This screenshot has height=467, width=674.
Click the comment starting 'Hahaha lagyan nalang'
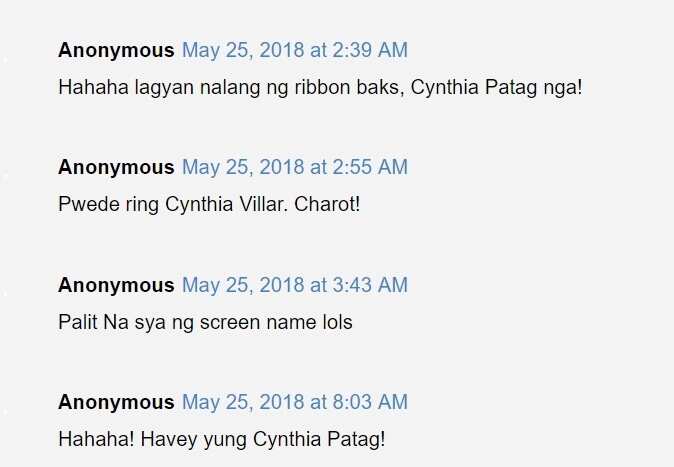[320, 88]
